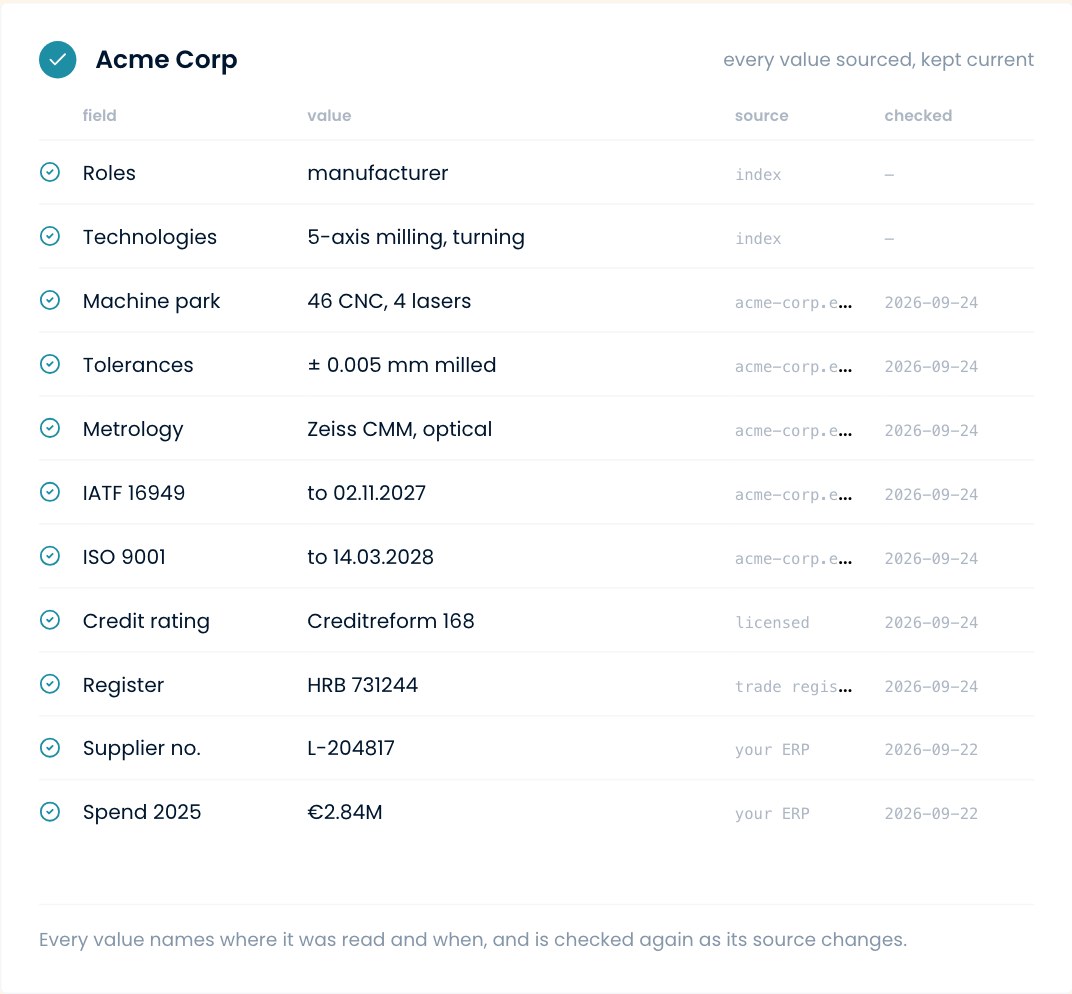1072x994 pixels.
Task: Click the 'licensed' source for Credit rating
Action: (x=773, y=623)
